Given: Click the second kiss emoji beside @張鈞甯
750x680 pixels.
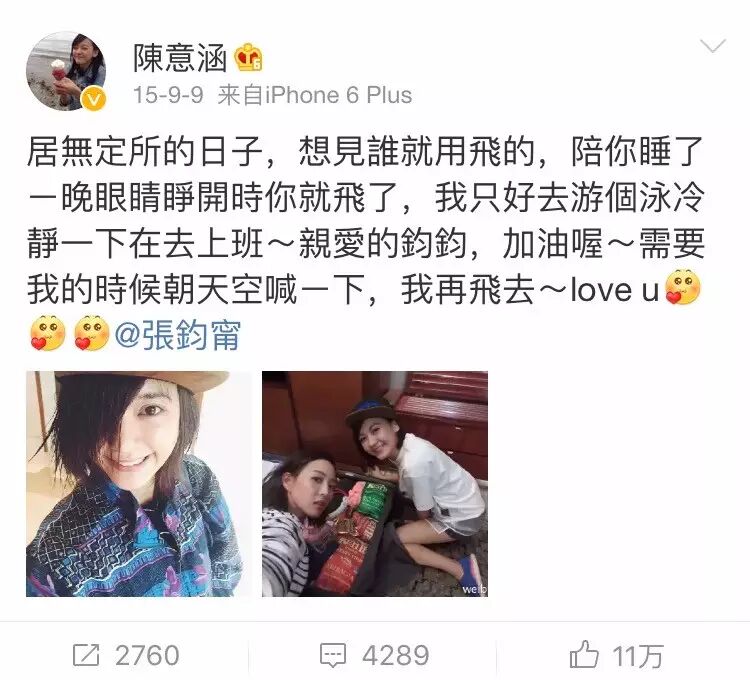Looking at the screenshot, I should 92,333.
